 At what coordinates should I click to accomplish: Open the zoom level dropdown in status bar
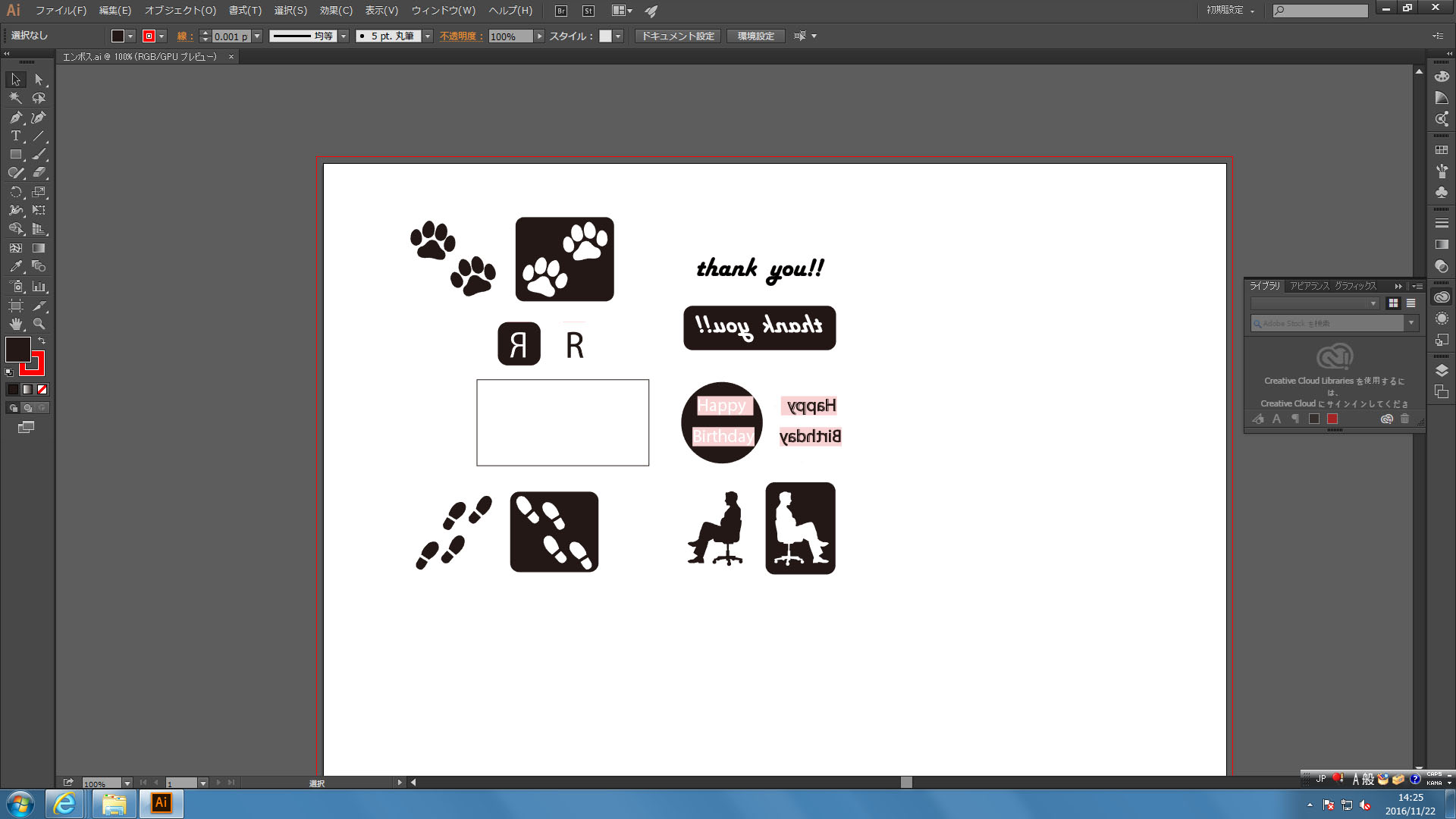tap(127, 783)
